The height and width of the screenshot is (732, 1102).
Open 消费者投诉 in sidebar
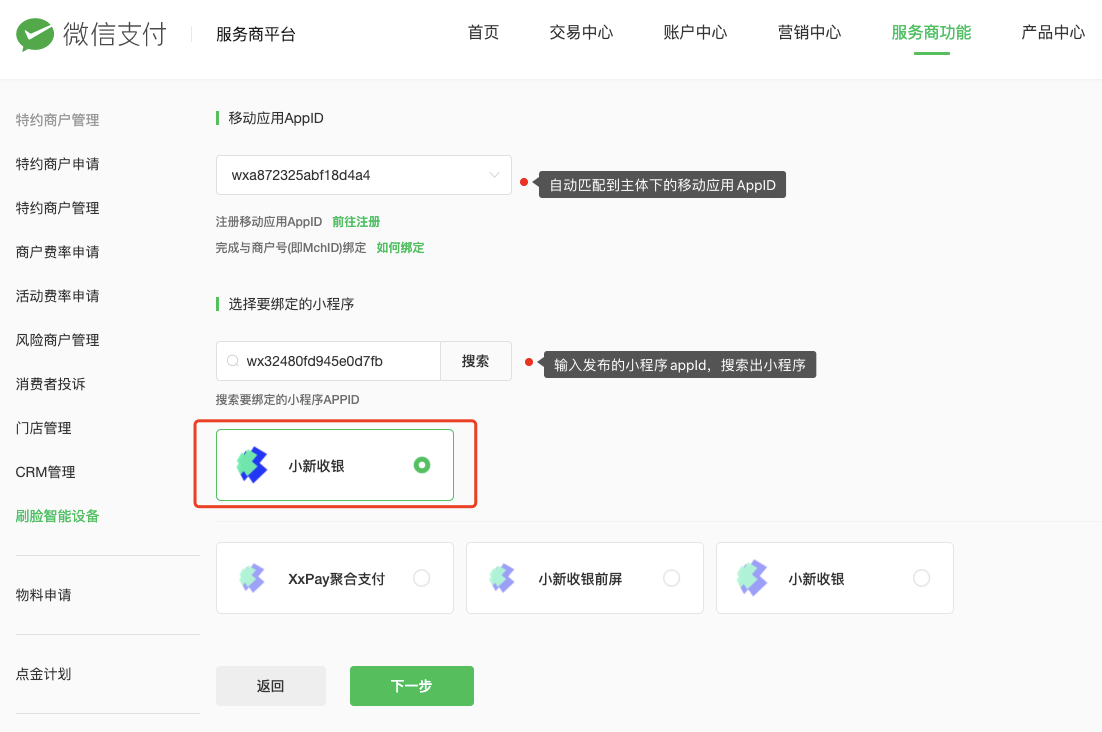[x=51, y=384]
